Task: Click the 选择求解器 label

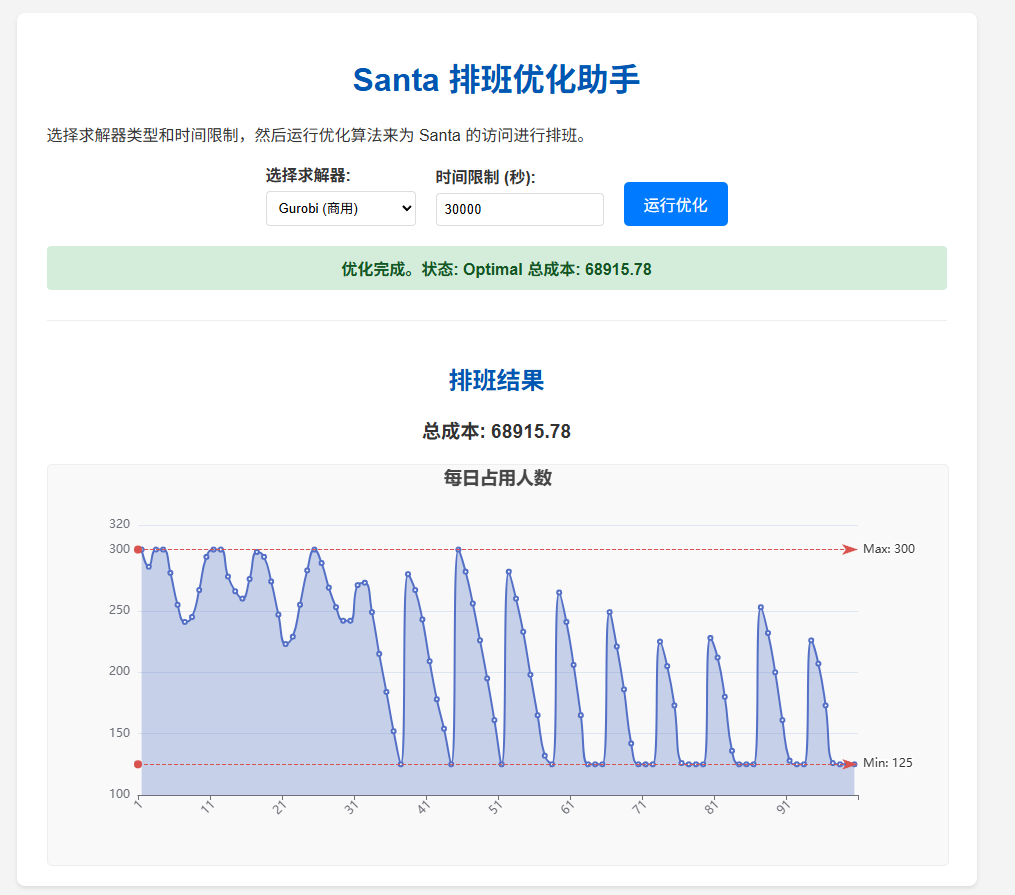Action: (308, 175)
